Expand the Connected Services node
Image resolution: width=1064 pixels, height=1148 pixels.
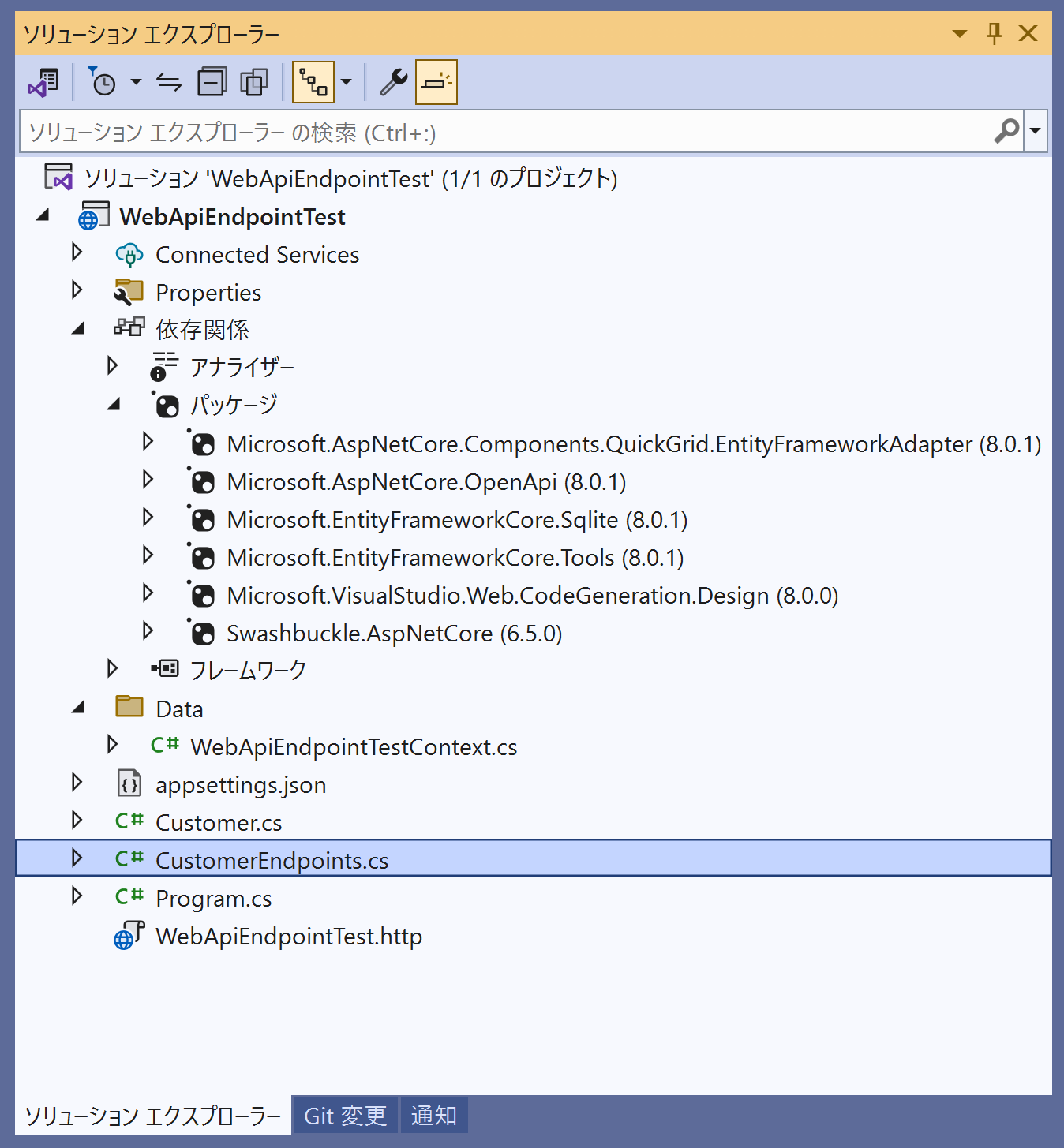pos(77,252)
